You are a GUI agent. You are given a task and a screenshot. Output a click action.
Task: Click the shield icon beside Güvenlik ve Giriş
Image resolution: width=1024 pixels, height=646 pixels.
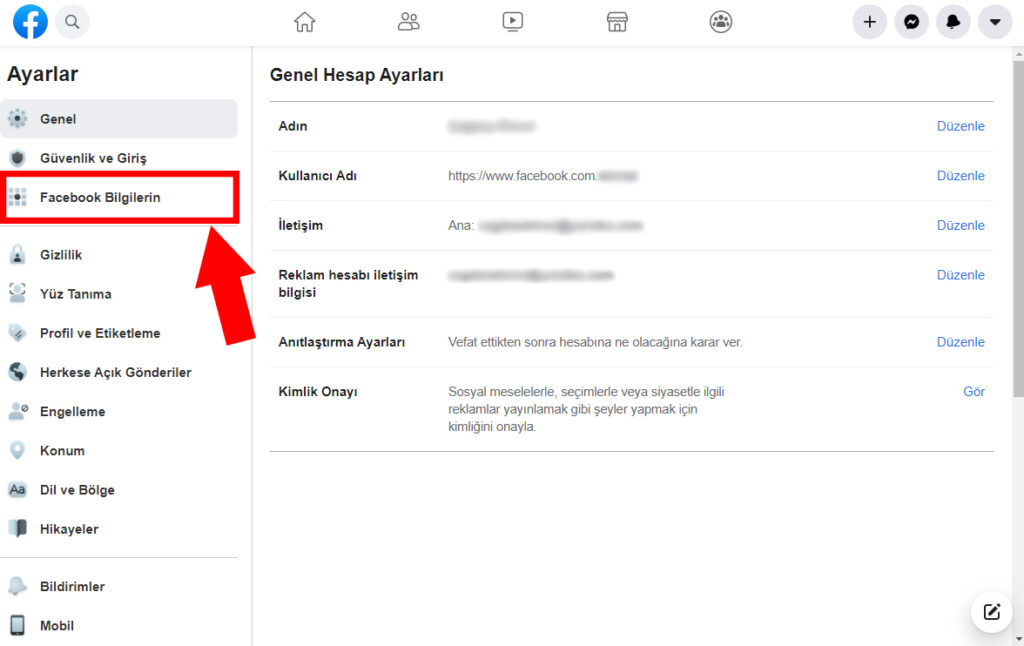tap(18, 158)
